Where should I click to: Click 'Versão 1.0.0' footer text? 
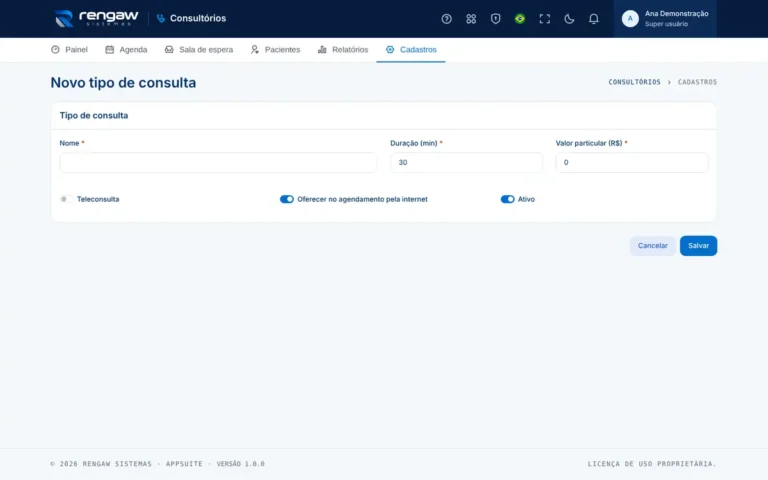[x=240, y=464]
